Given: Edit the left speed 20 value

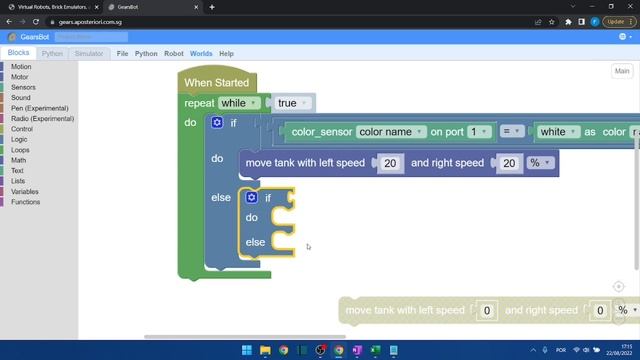Looking at the screenshot, I should click(x=390, y=163).
